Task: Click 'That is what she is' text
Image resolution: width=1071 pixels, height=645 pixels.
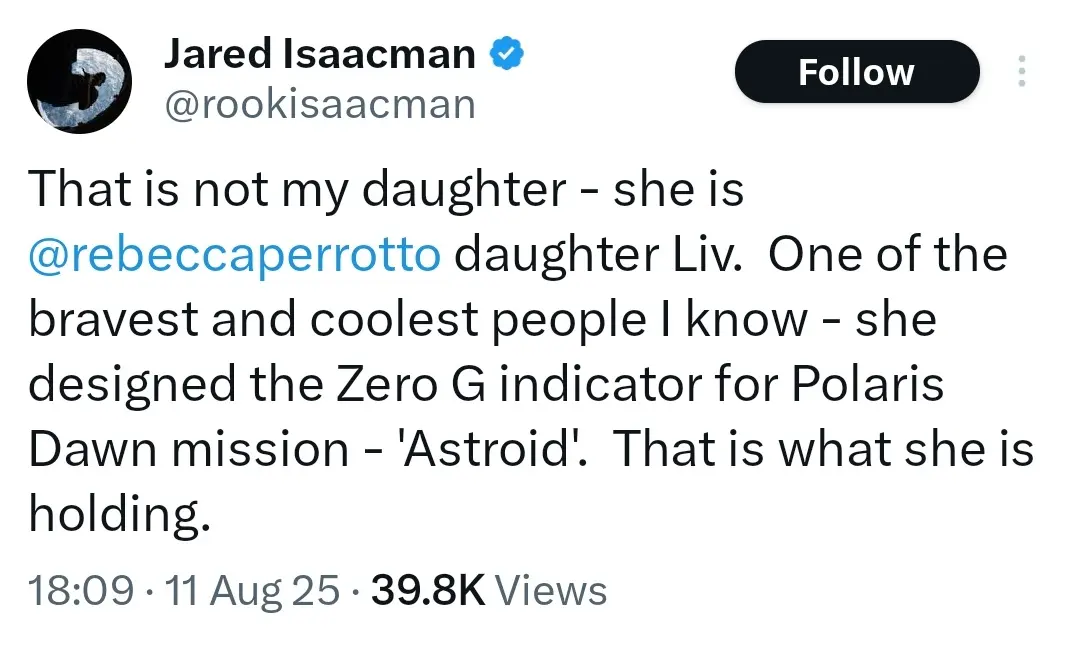Action: pos(822,450)
